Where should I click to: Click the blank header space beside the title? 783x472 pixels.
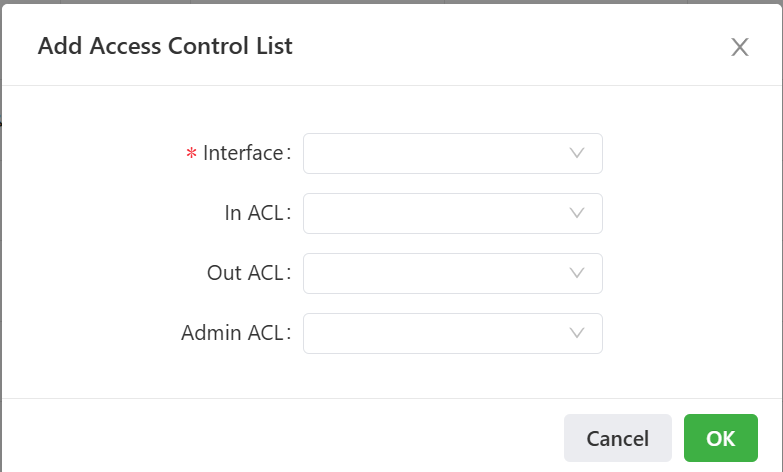point(500,46)
